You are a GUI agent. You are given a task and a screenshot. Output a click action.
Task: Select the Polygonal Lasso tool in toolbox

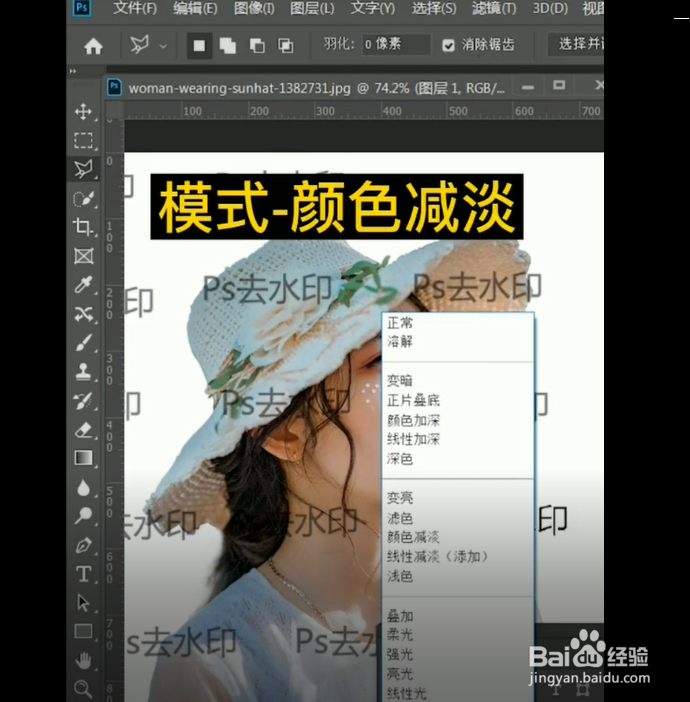[83, 169]
